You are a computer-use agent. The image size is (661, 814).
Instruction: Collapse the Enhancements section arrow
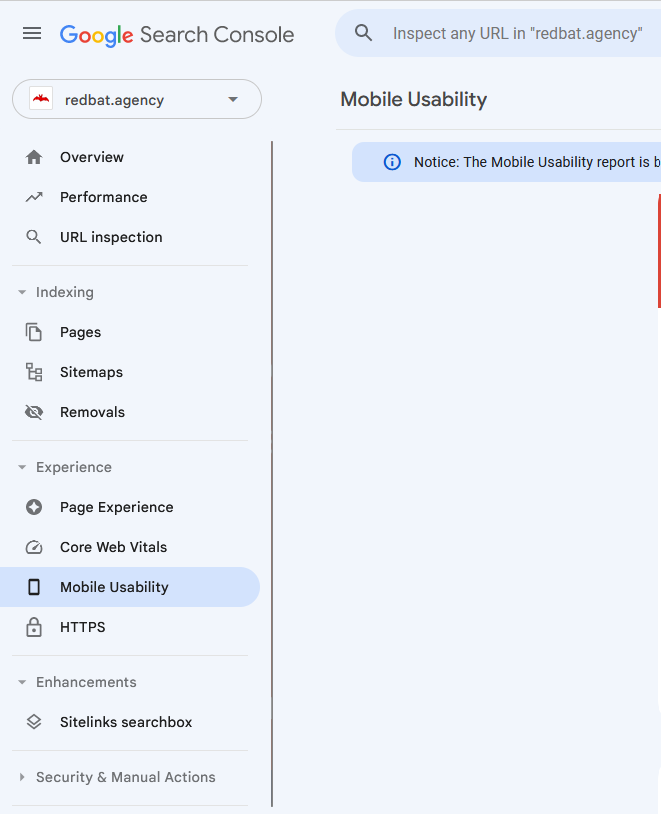click(x=22, y=682)
